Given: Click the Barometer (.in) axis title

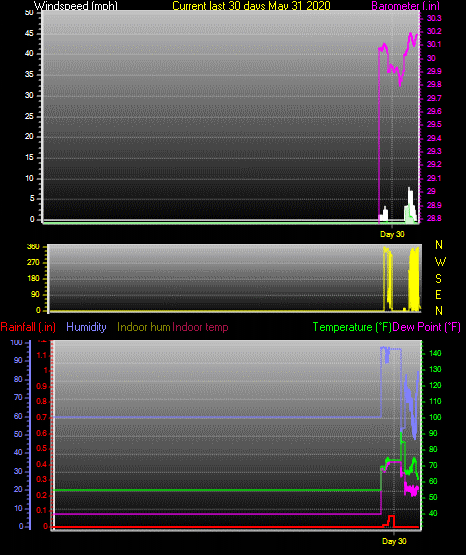Looking at the screenshot, I should (x=405, y=6).
